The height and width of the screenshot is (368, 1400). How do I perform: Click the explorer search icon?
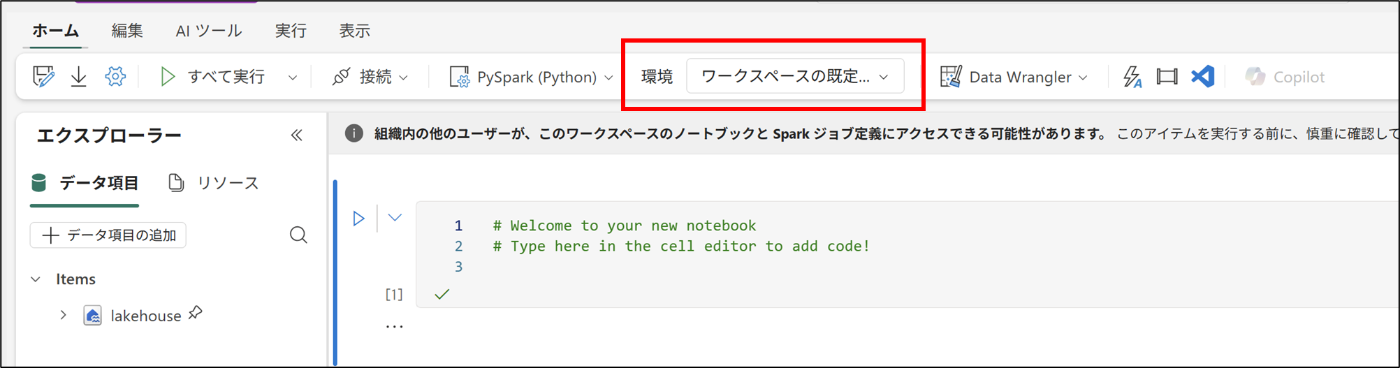[298, 235]
